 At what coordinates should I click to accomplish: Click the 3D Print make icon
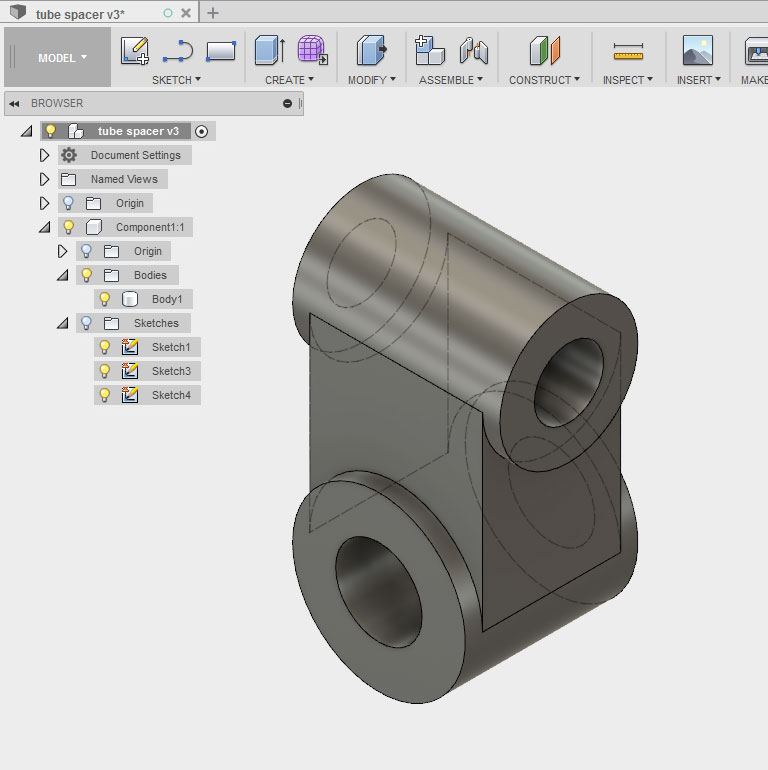coord(756,51)
